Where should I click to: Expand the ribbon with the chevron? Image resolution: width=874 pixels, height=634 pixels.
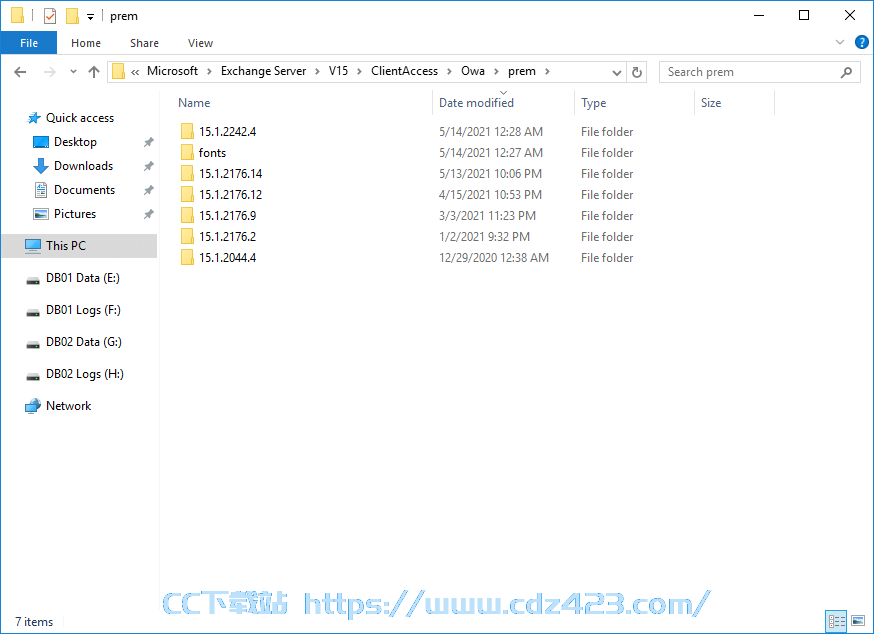[x=840, y=42]
